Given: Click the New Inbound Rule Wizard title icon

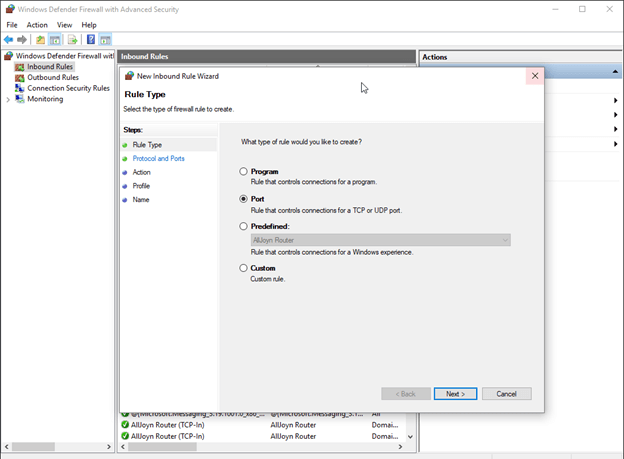Looking at the screenshot, I should click(129, 76).
